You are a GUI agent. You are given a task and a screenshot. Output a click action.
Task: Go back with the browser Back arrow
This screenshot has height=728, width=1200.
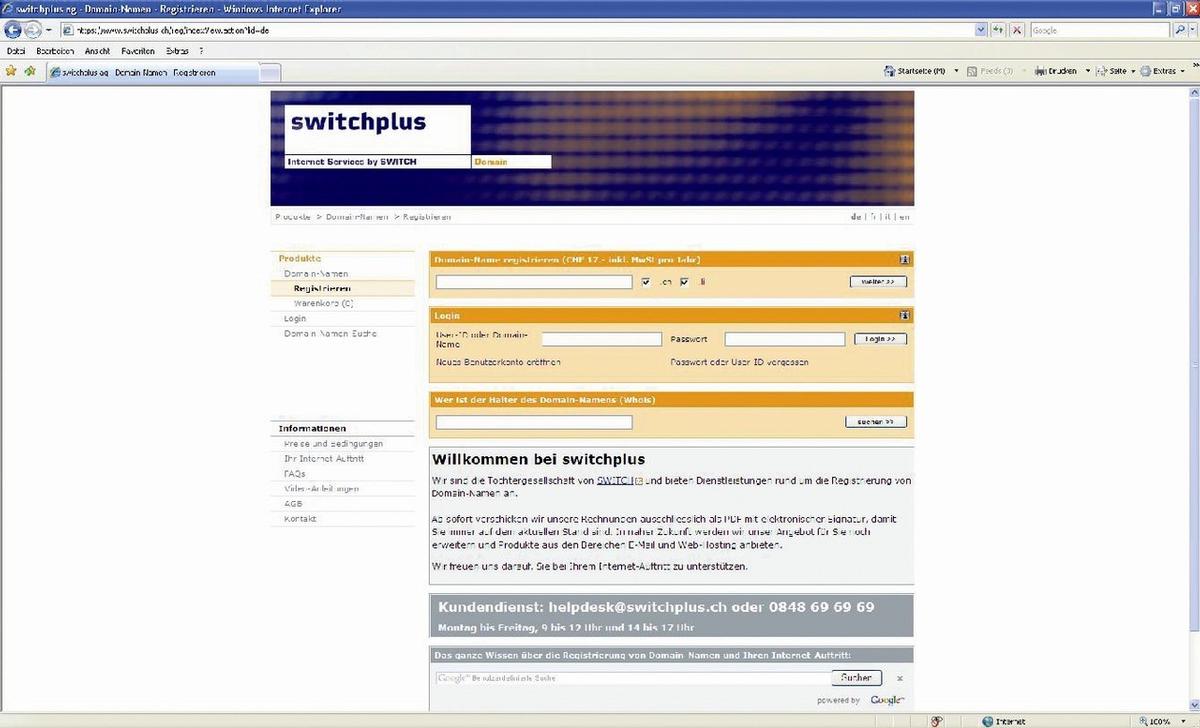14,30
